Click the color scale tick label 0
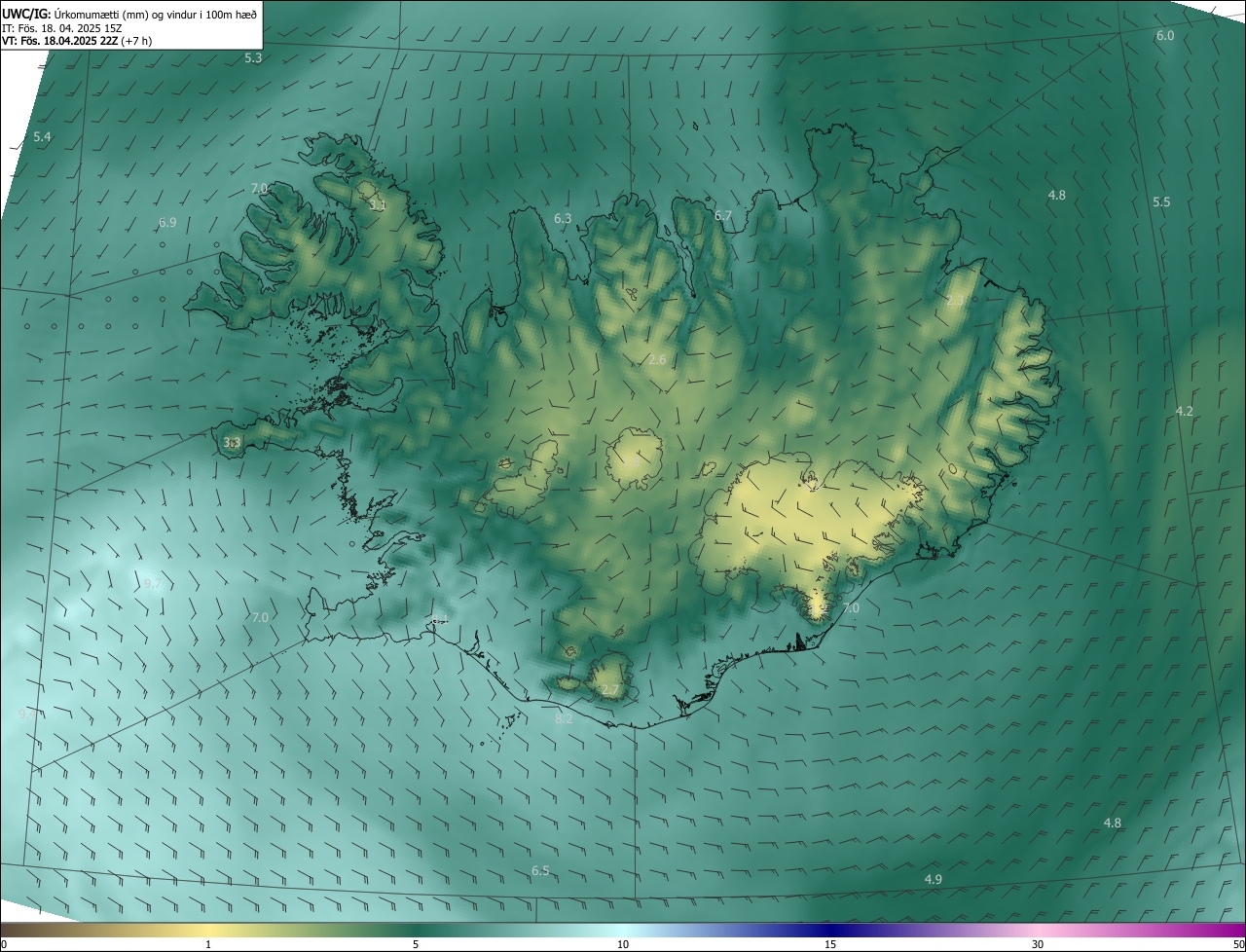1246x952 pixels. (4, 944)
